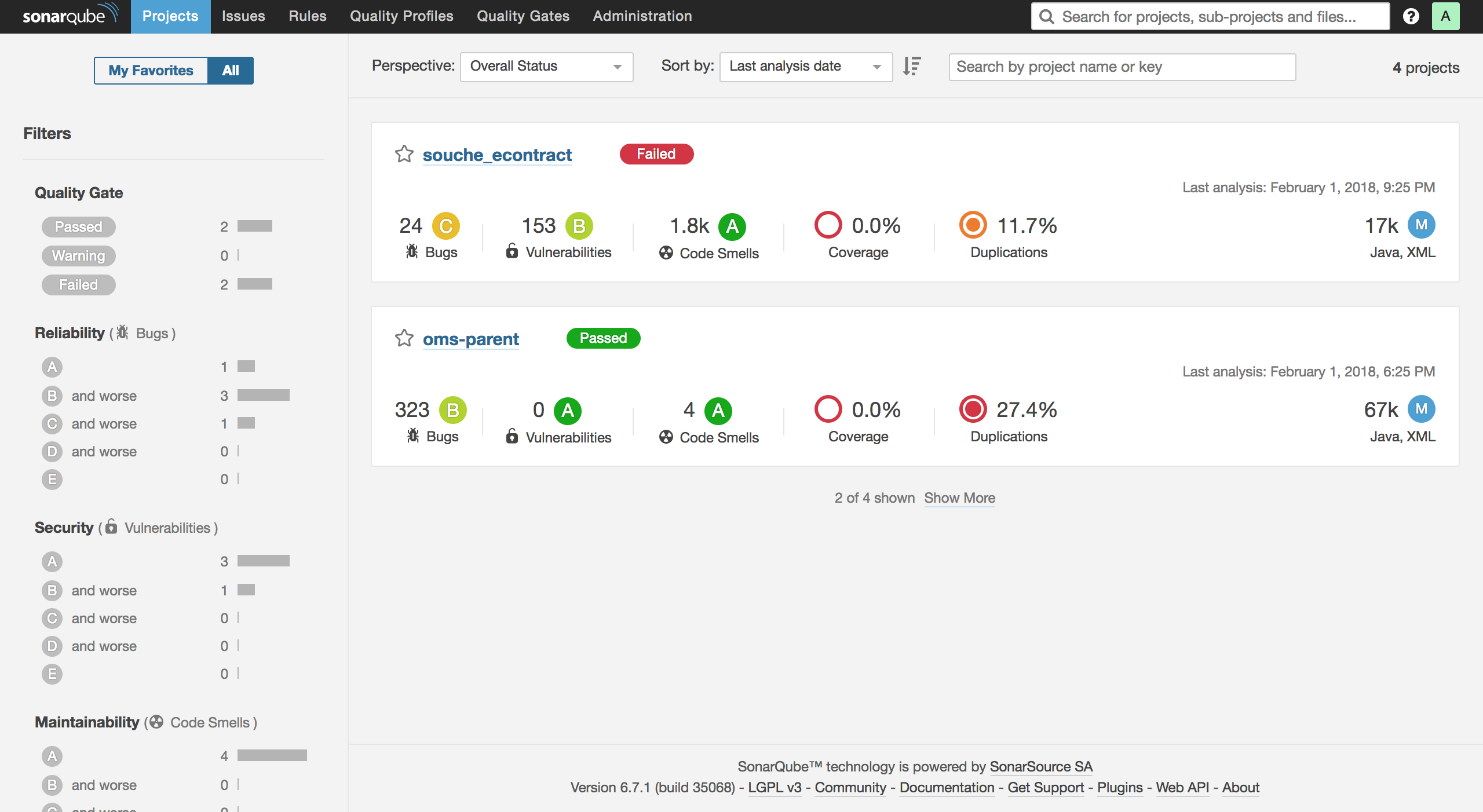The image size is (1483, 812).
Task: Click the bug icon in oms-parent card
Action: pos(412,436)
